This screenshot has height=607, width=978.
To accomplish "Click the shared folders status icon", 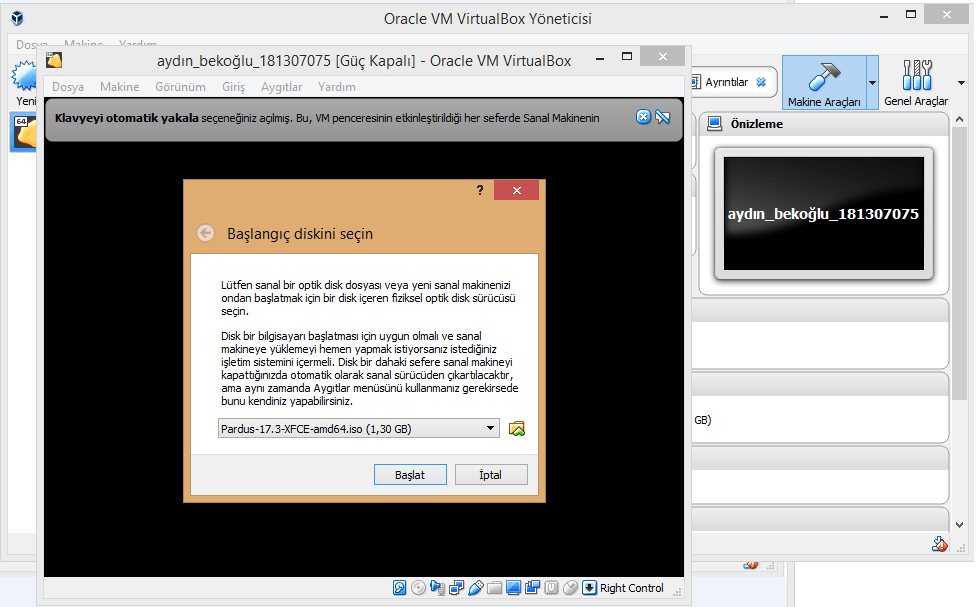I will [495, 588].
